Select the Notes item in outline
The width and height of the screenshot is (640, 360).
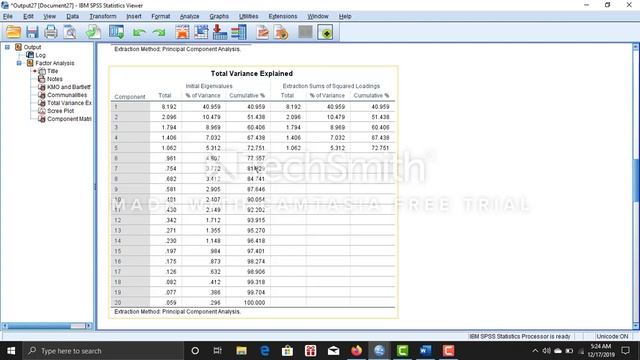click(x=54, y=79)
